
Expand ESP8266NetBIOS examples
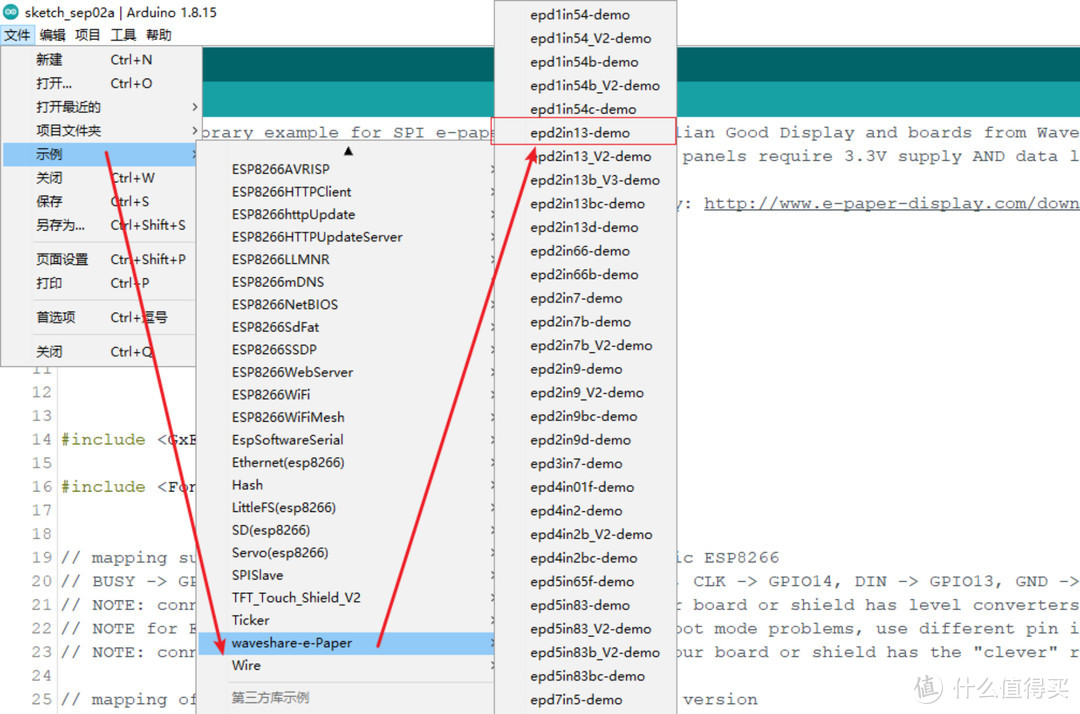tap(346, 304)
